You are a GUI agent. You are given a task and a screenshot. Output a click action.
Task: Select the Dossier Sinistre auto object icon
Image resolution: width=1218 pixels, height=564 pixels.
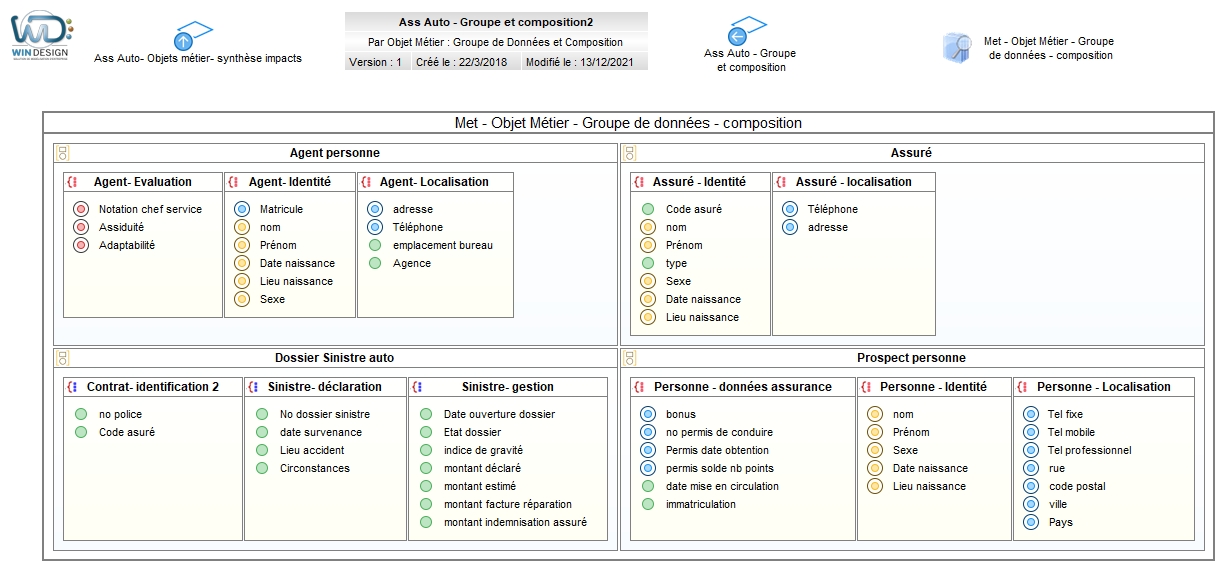pyautogui.click(x=62, y=358)
